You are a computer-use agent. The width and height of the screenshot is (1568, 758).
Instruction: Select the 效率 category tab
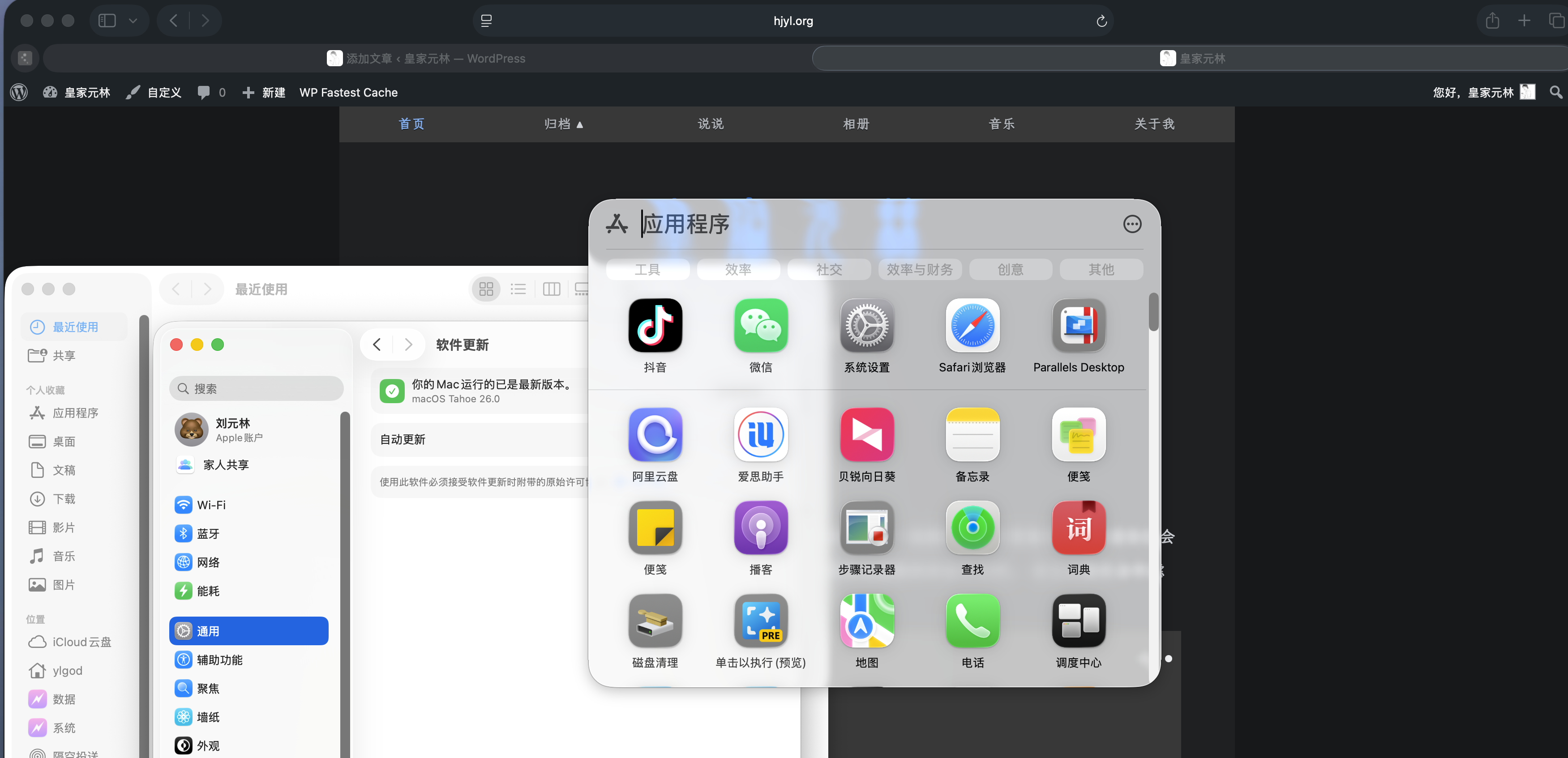[738, 269]
